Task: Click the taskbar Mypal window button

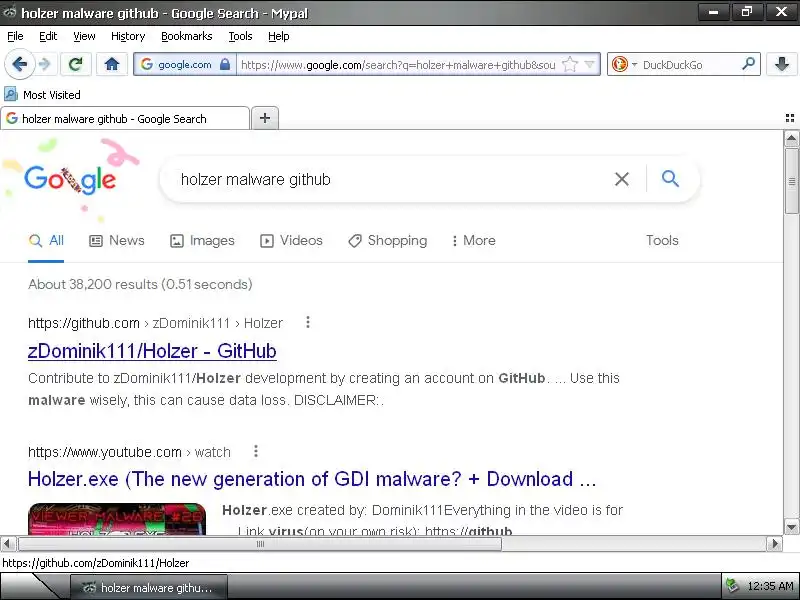Action: point(148,587)
